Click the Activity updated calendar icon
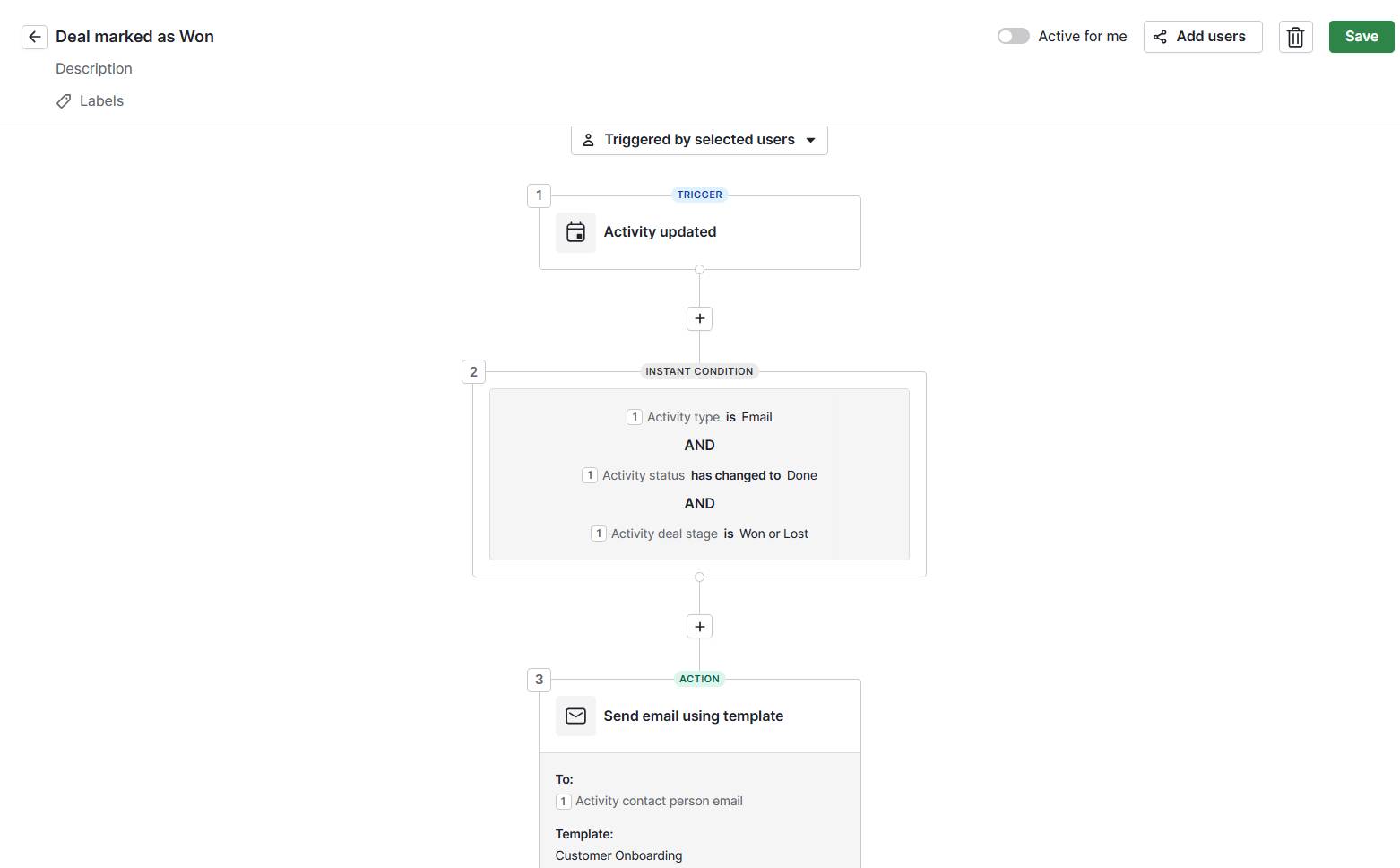Viewport: 1400px width, 868px height. pos(575,232)
